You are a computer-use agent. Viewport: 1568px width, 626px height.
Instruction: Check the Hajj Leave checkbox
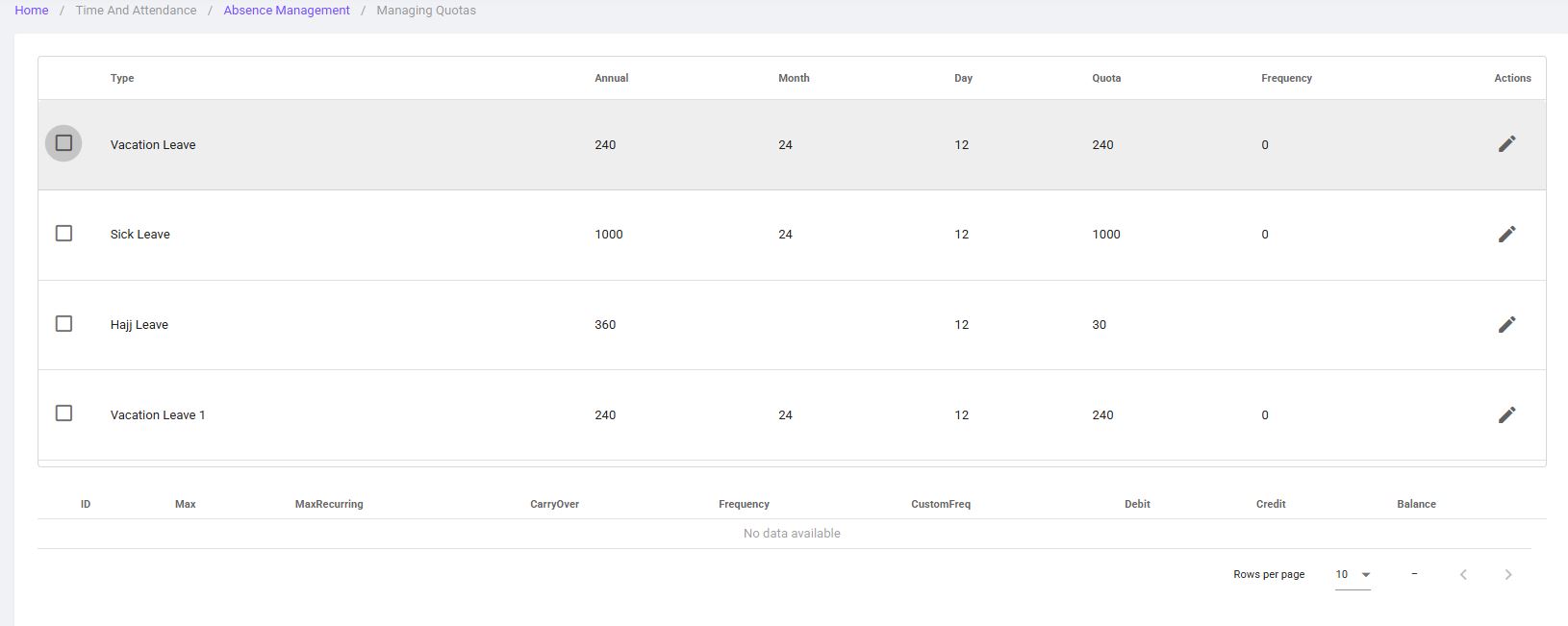[63, 324]
